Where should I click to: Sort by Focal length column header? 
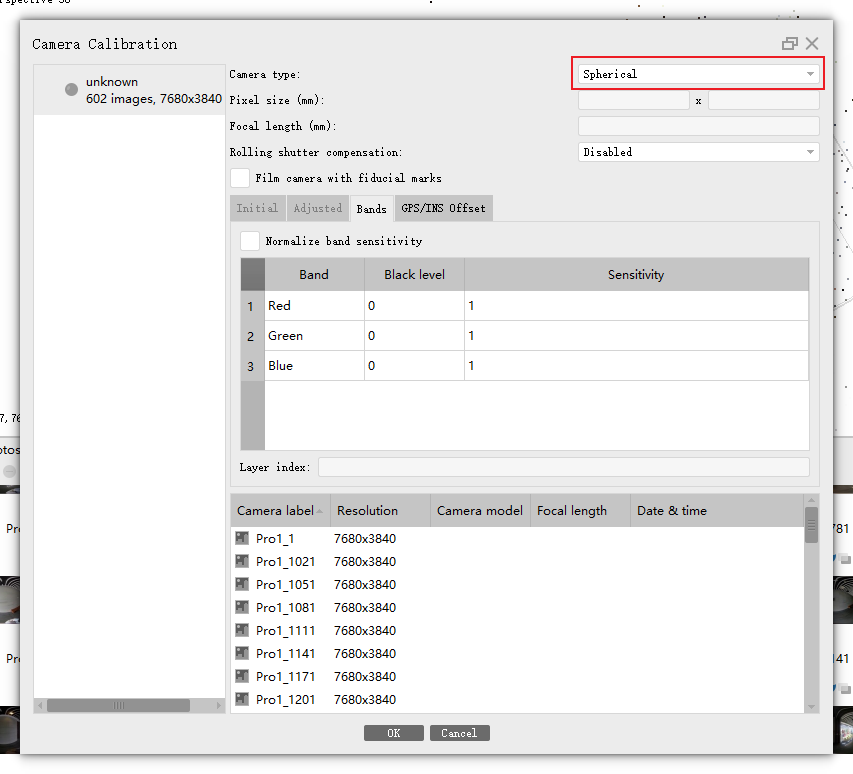point(580,511)
